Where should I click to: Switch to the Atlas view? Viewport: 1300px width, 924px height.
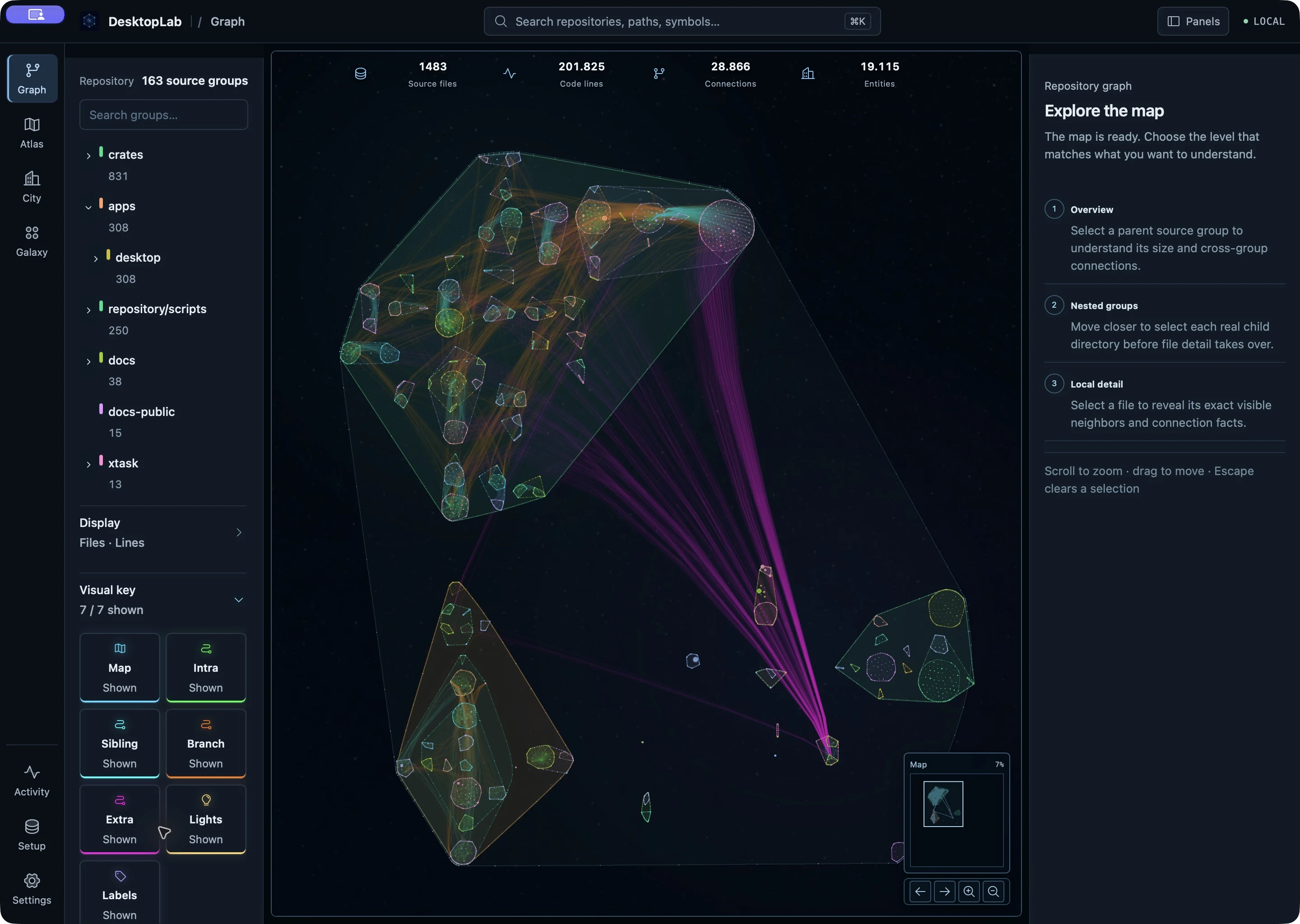(x=32, y=133)
